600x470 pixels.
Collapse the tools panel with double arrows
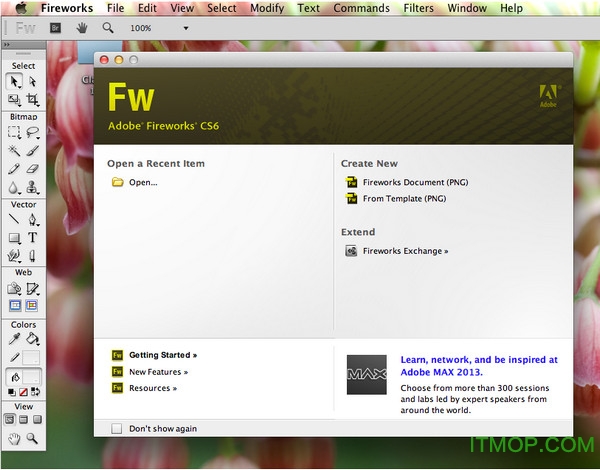point(7,45)
